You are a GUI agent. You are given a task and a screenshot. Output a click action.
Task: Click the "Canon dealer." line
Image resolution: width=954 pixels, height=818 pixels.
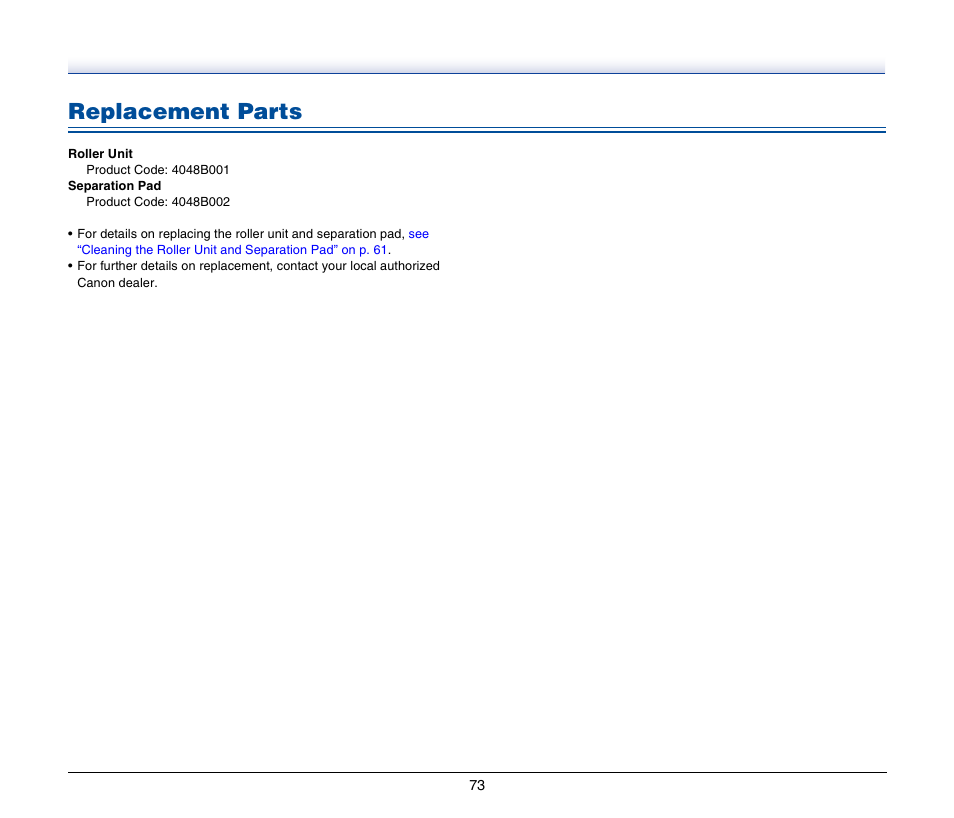point(117,283)
